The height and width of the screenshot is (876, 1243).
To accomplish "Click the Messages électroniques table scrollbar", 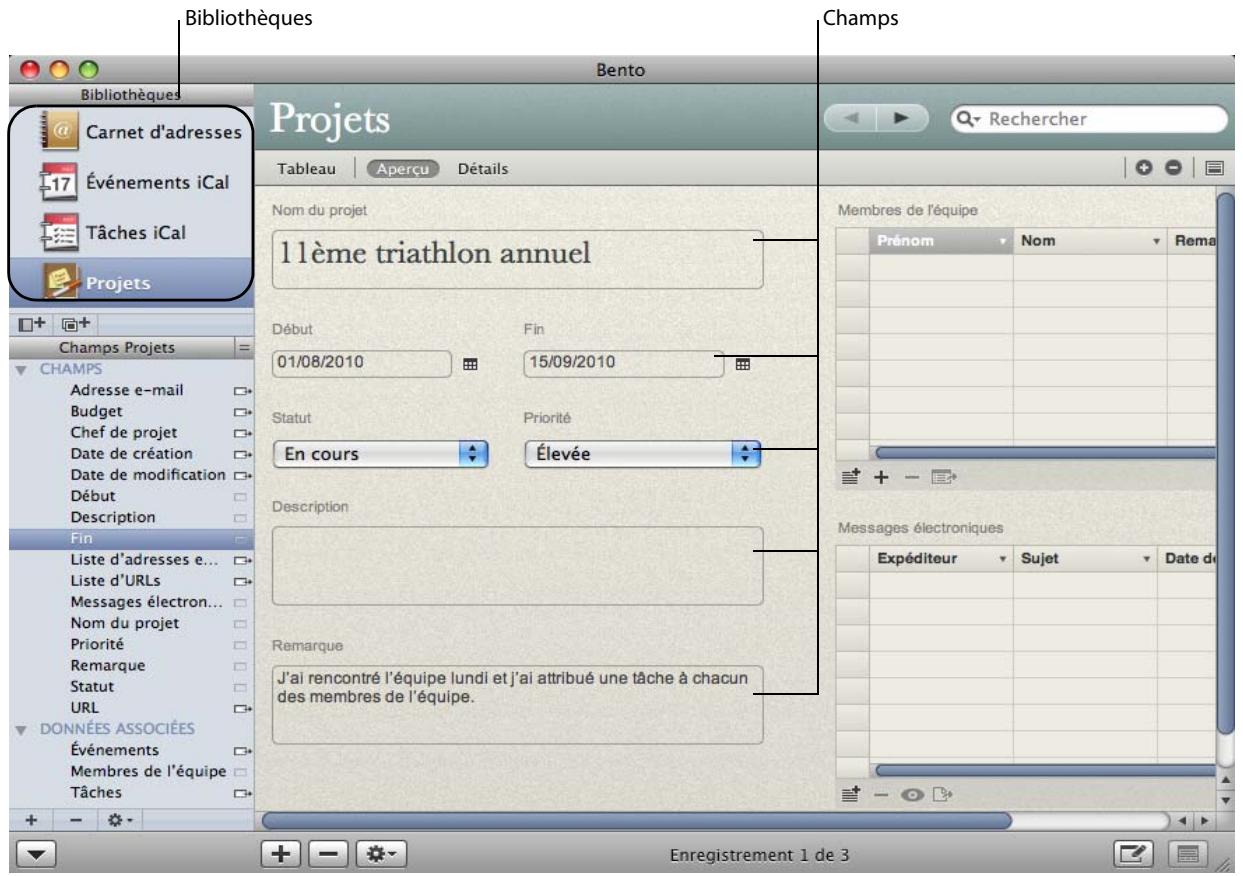I will (x=1045, y=769).
